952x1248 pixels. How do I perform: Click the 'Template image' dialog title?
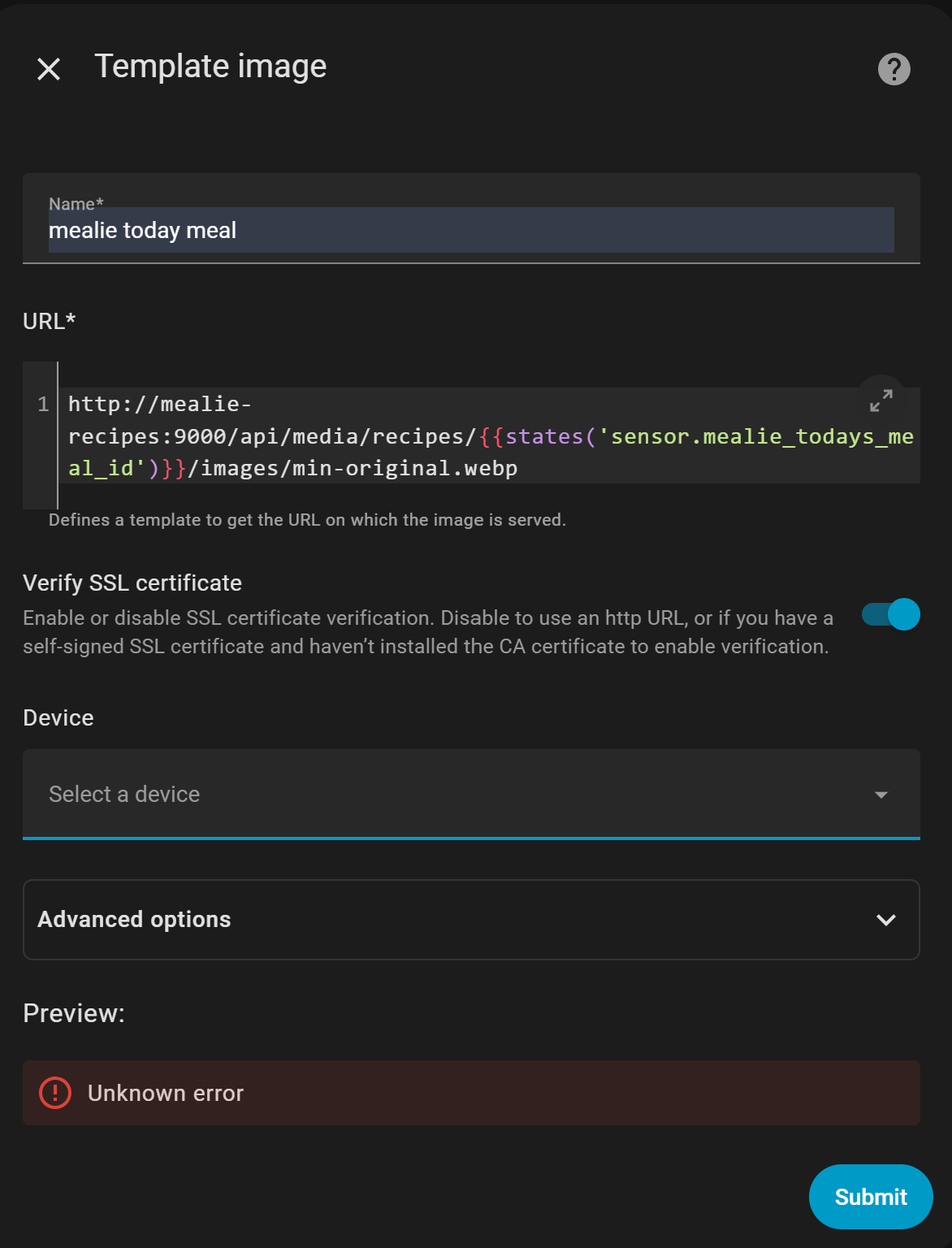point(210,67)
